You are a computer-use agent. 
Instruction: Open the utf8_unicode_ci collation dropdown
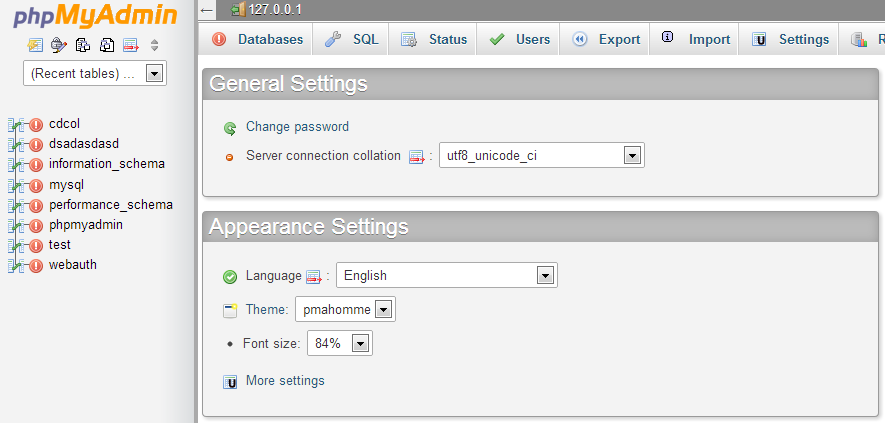(542, 155)
